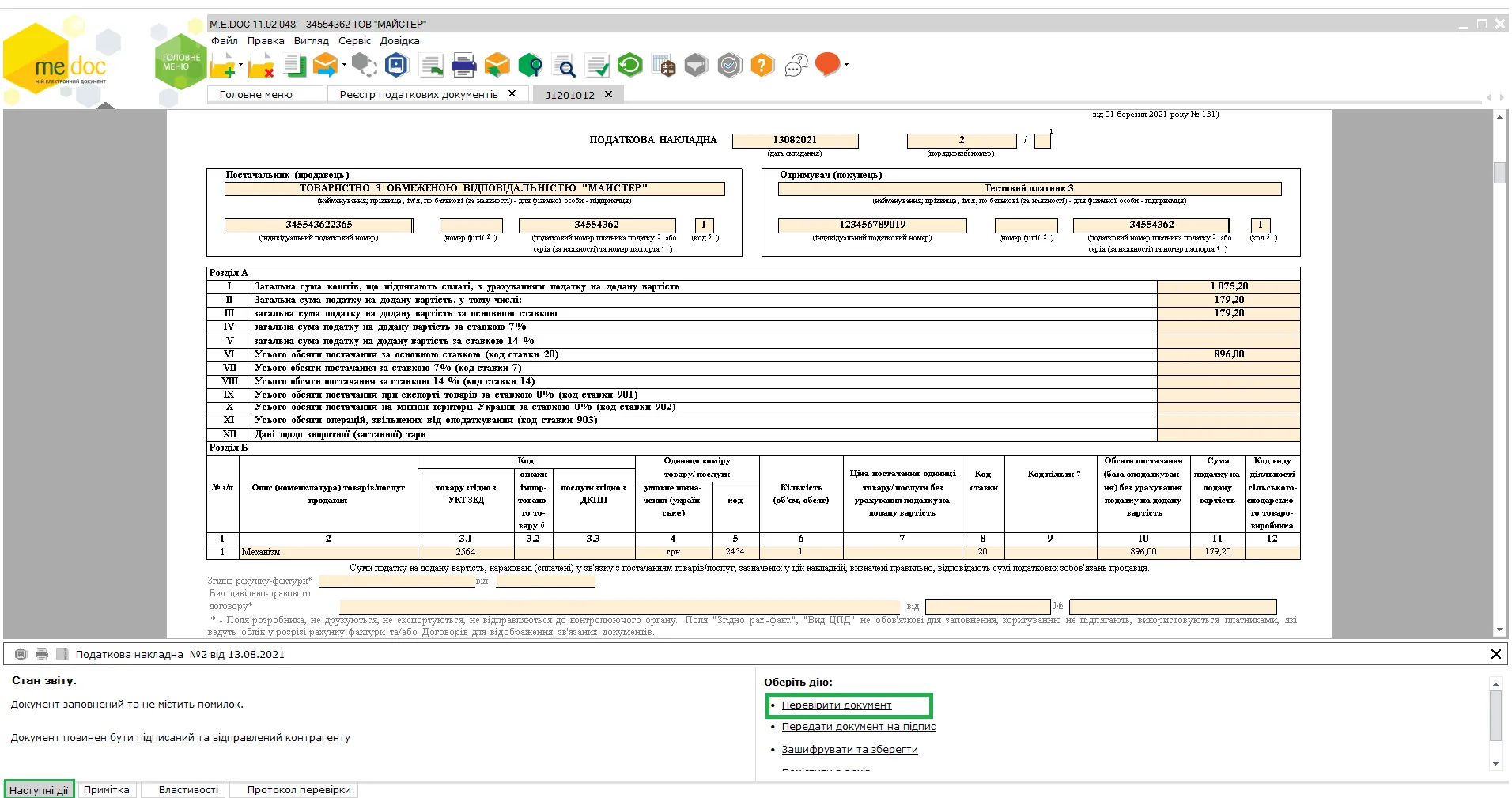Switch to Реєстр податкових документів tab

point(418,94)
